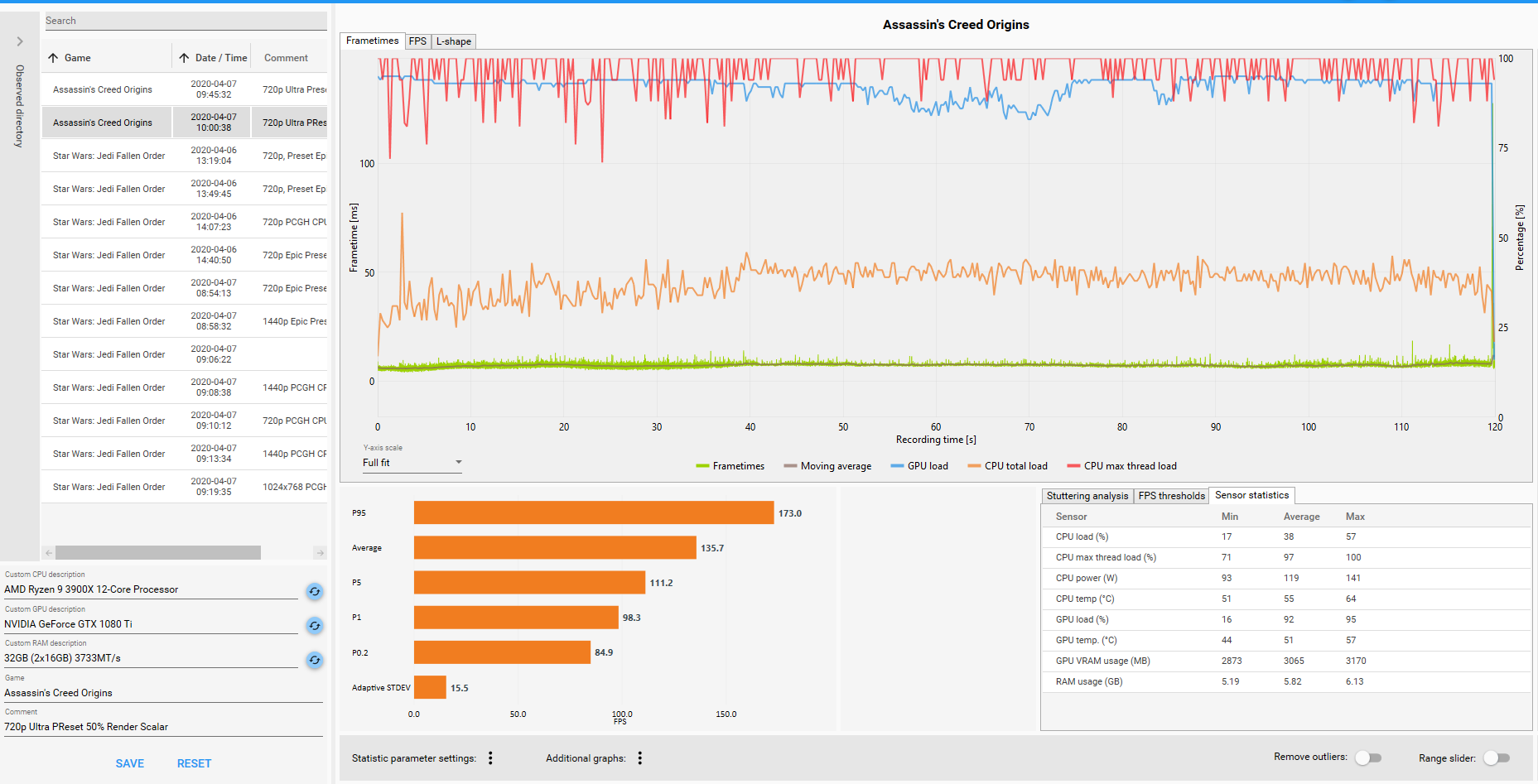Open the Y-axis scale Full fit dropdown

pos(412,463)
